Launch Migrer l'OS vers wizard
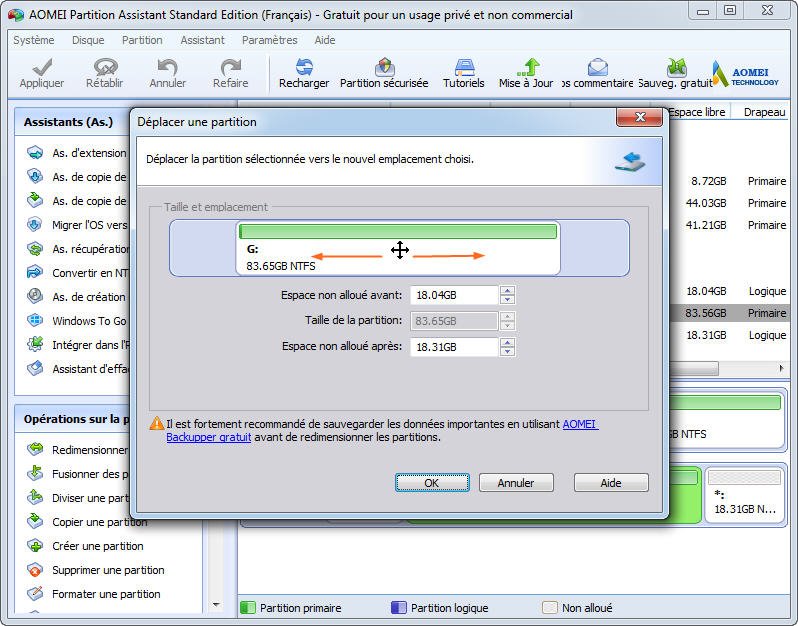The height and width of the screenshot is (626, 798). tap(76, 224)
